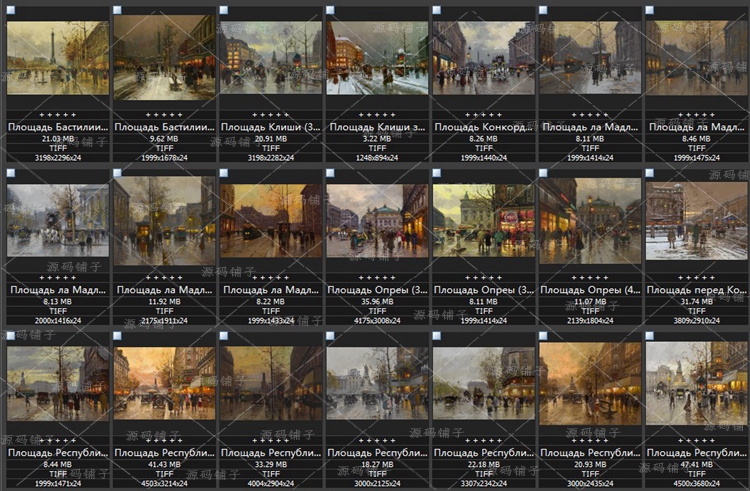Set star rating for the 18.27 MB image
Screen dimensions: 750x491
pyautogui.click(x=377, y=441)
